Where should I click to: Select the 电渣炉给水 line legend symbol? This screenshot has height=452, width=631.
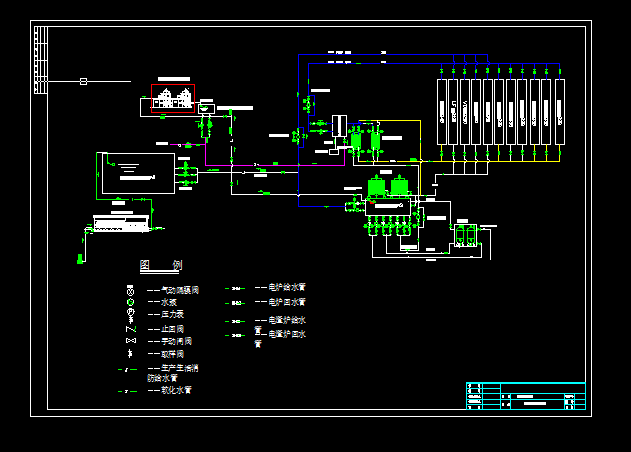point(235,322)
